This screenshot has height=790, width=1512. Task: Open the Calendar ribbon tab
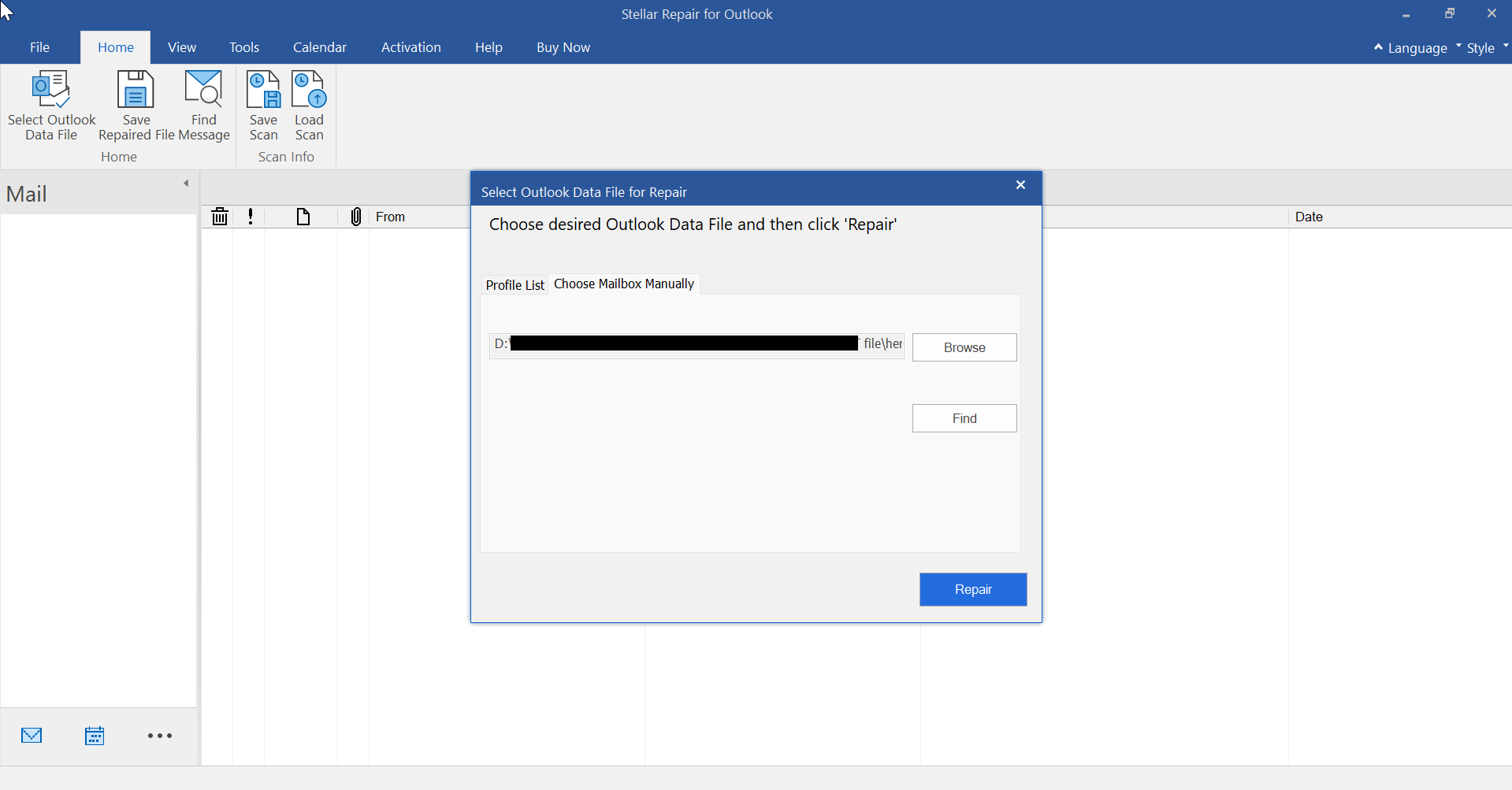pos(320,47)
